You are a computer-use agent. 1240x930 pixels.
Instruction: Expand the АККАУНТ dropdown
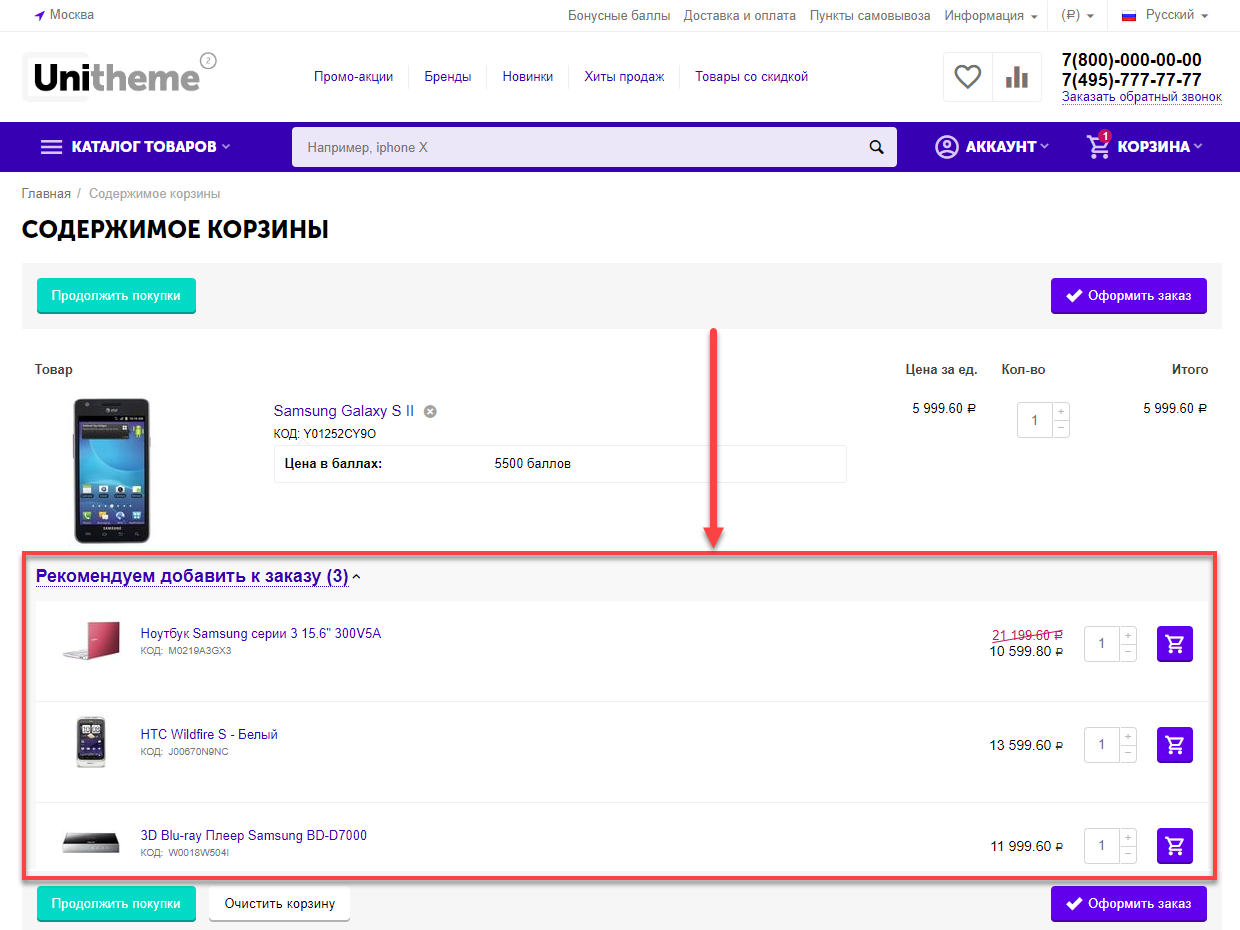point(1007,147)
